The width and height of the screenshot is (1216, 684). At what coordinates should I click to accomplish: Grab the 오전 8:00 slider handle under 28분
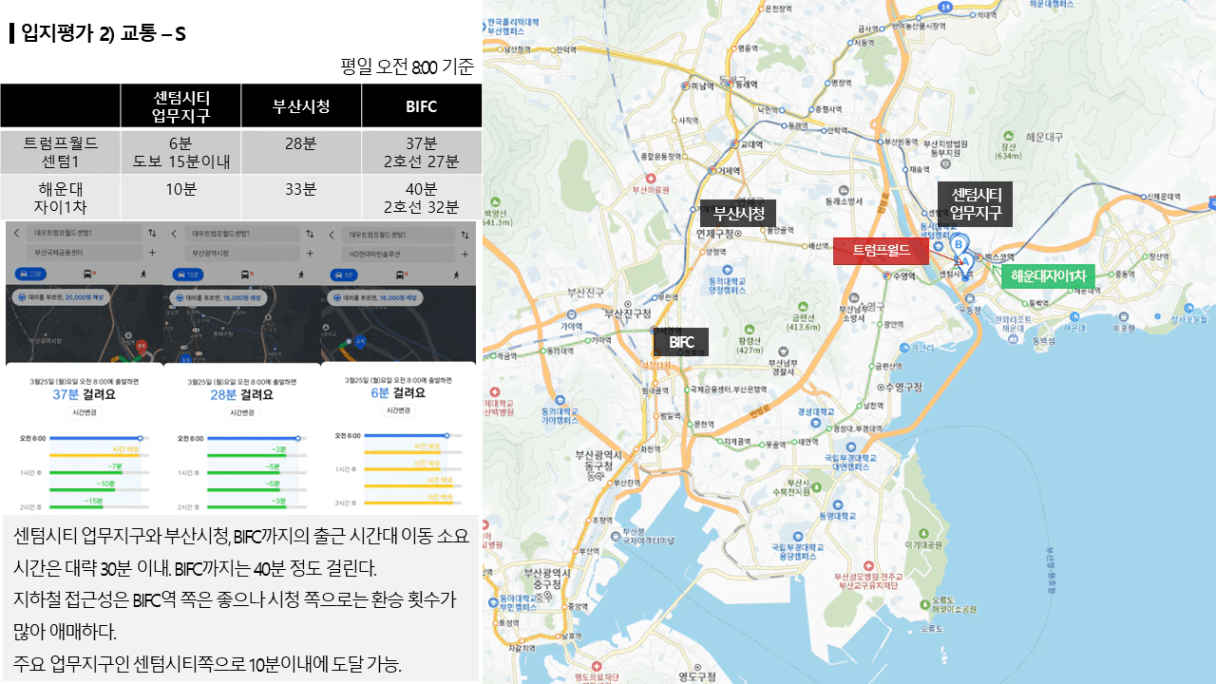[297, 438]
